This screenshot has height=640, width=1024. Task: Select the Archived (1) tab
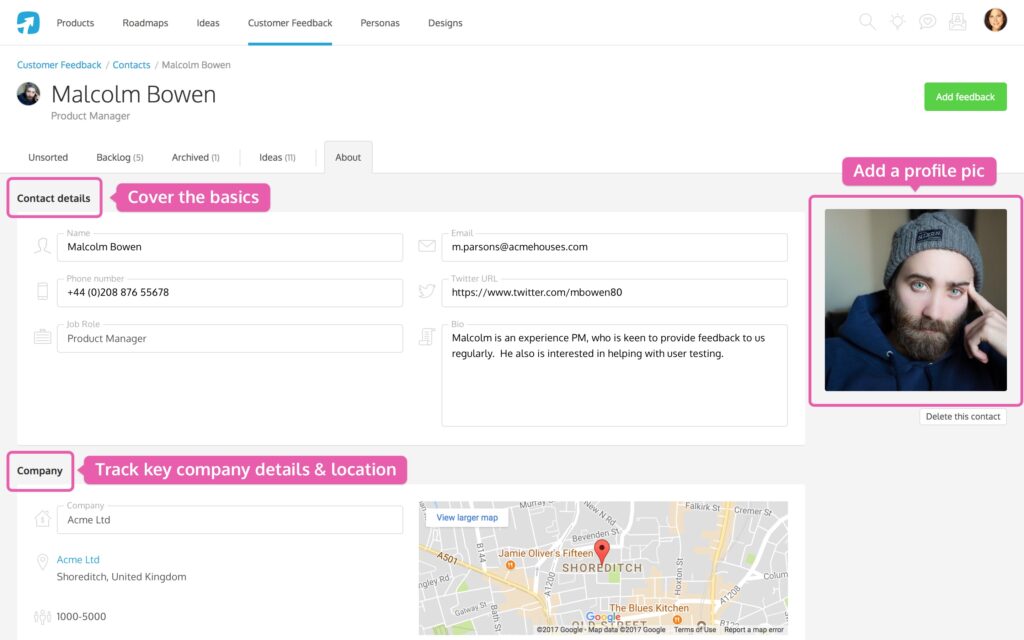196,157
